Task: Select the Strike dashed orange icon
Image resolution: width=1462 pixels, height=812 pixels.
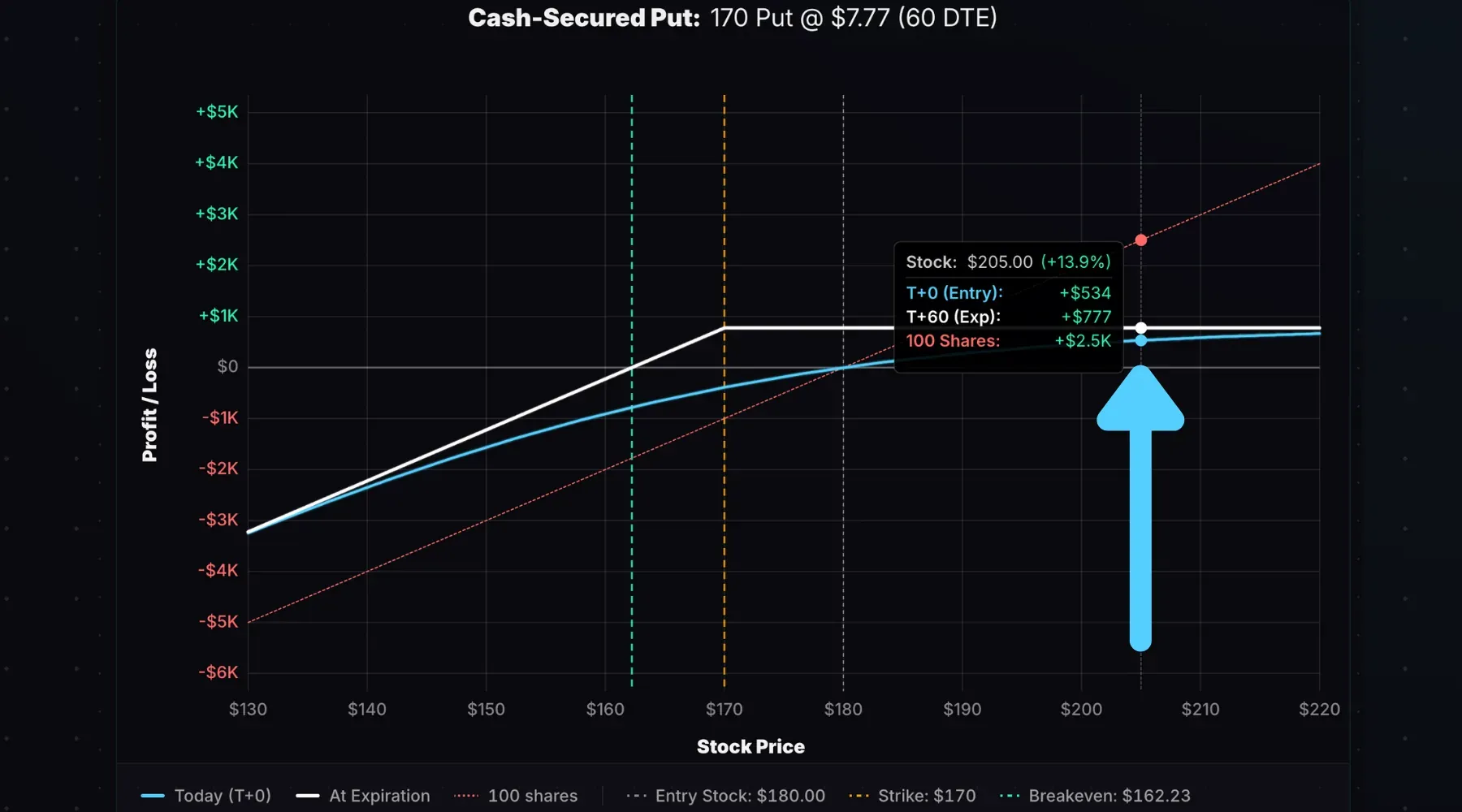Action: pos(858,796)
